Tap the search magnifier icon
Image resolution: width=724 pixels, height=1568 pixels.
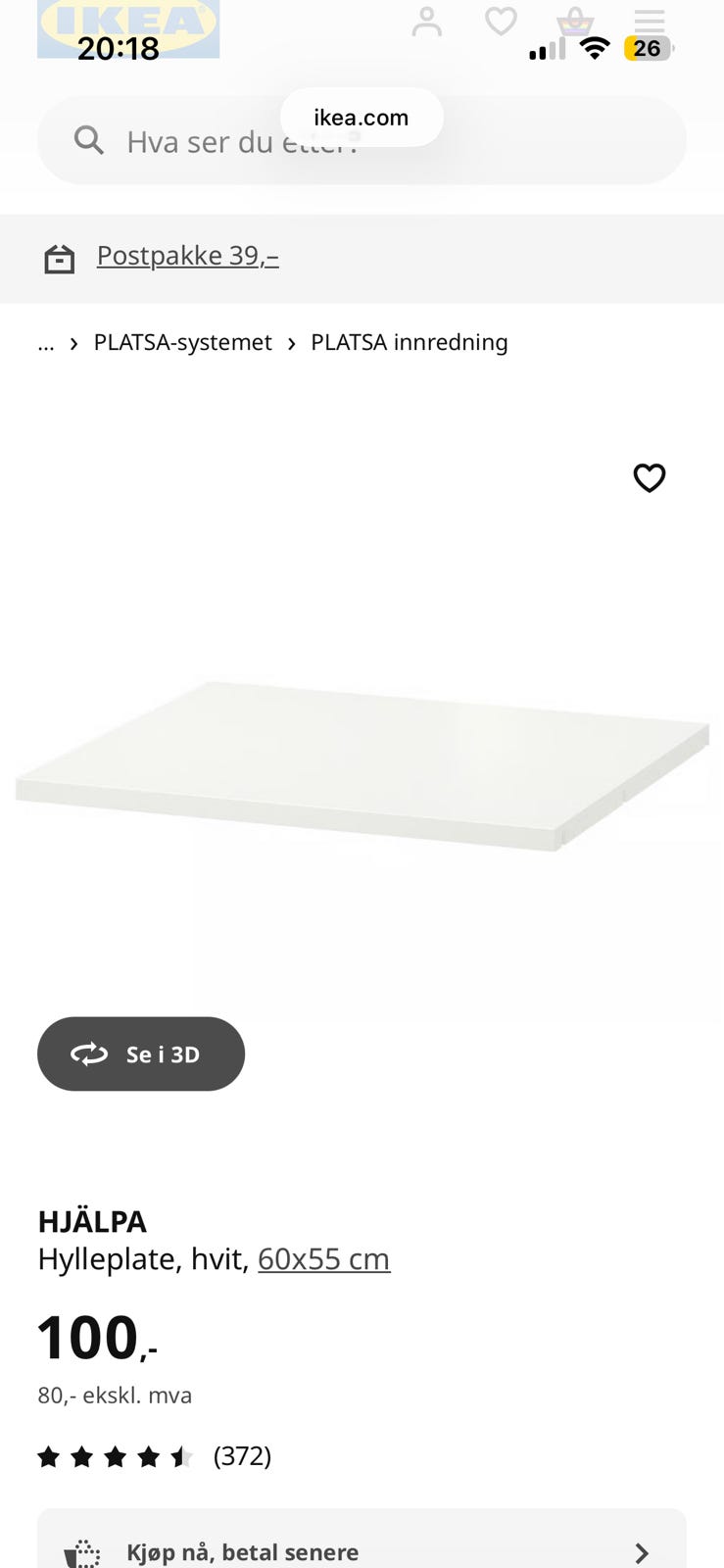(89, 140)
